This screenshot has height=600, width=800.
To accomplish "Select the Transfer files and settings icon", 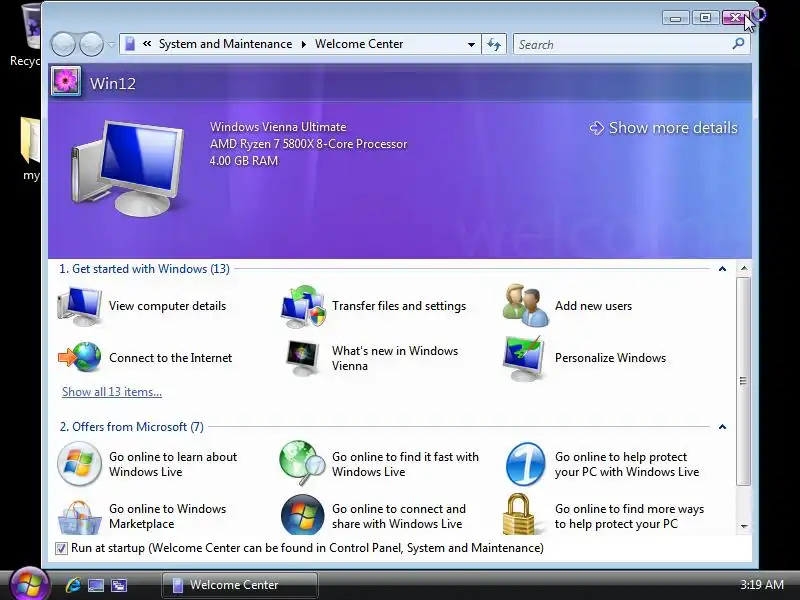I will tap(303, 306).
